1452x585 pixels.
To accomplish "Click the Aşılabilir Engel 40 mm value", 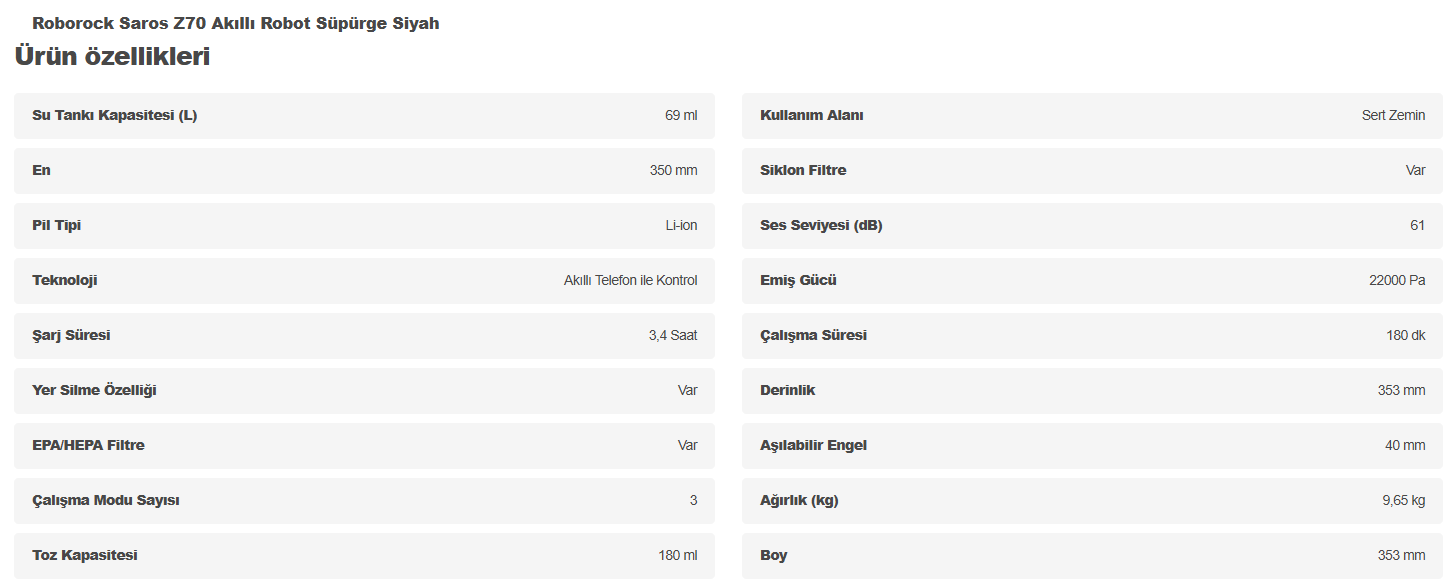I will 1405,446.
